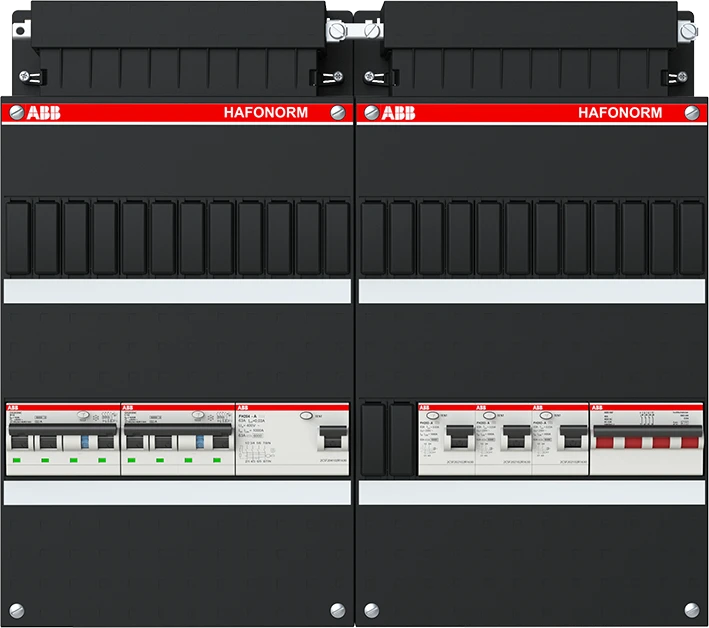Click the white label strip below the left panel breakers
709x628 pixels.
178,493
